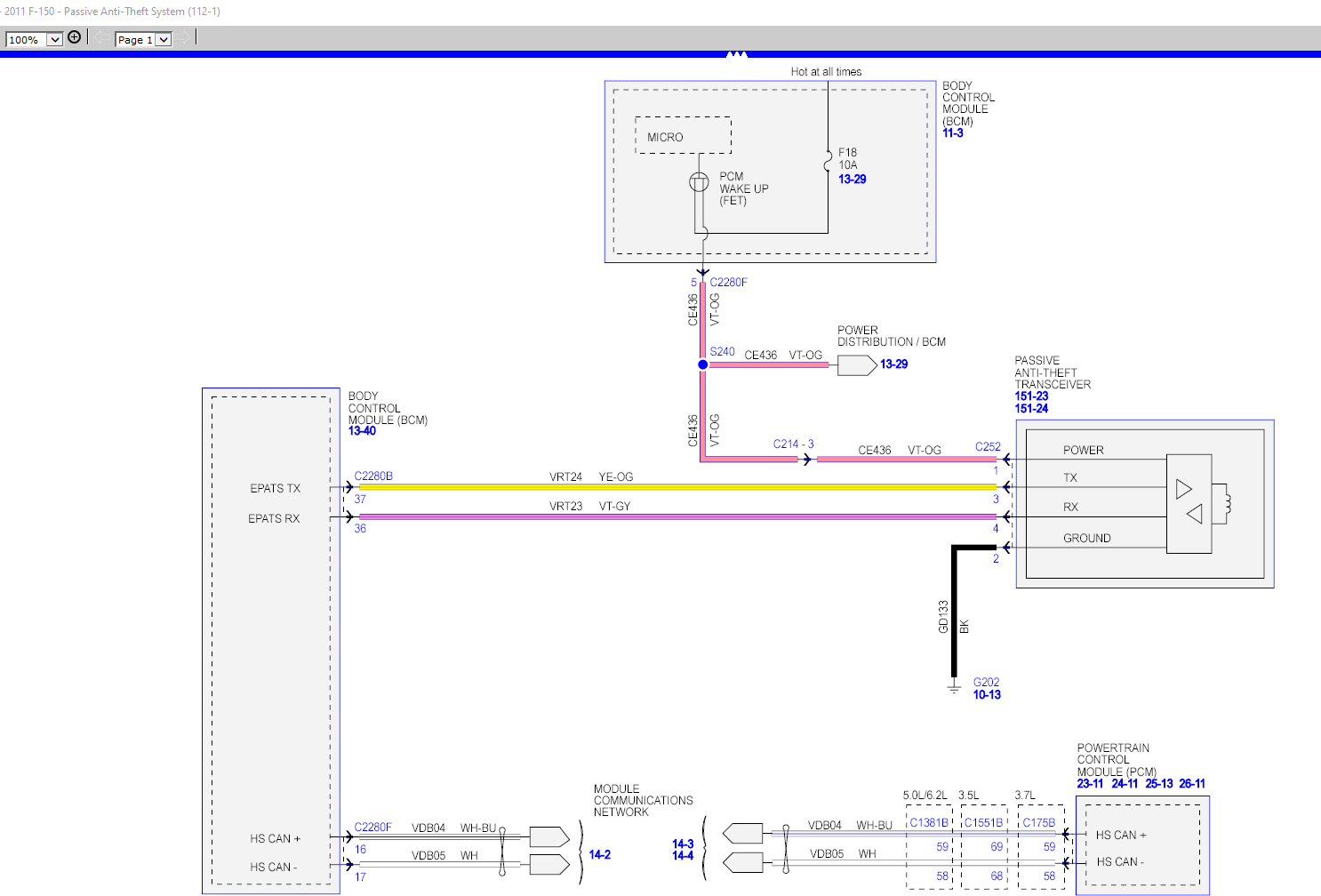Click the violet VRT23 VT-GY wire

(x=677, y=516)
